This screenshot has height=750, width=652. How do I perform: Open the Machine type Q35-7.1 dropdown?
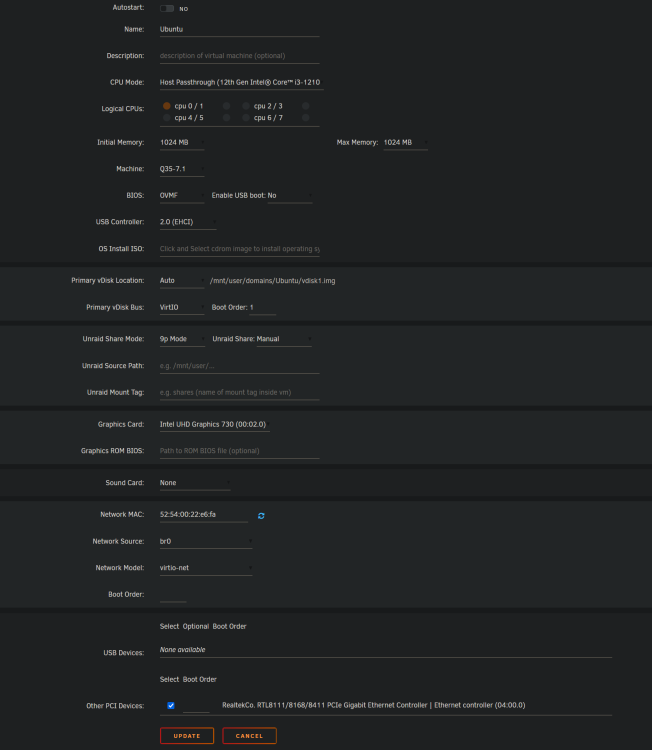click(182, 169)
